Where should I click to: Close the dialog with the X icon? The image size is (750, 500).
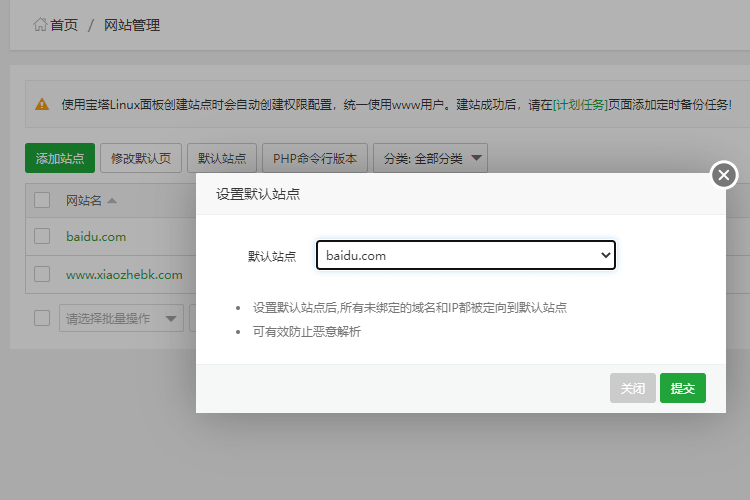coord(724,175)
